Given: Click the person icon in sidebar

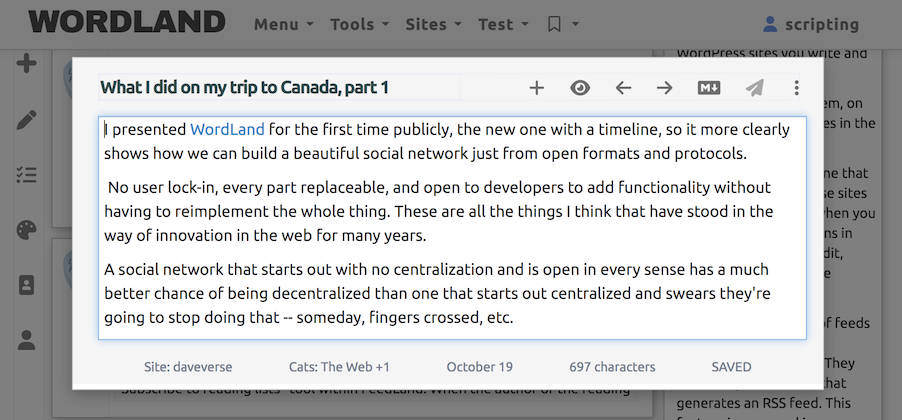Looking at the screenshot, I should pos(27,340).
